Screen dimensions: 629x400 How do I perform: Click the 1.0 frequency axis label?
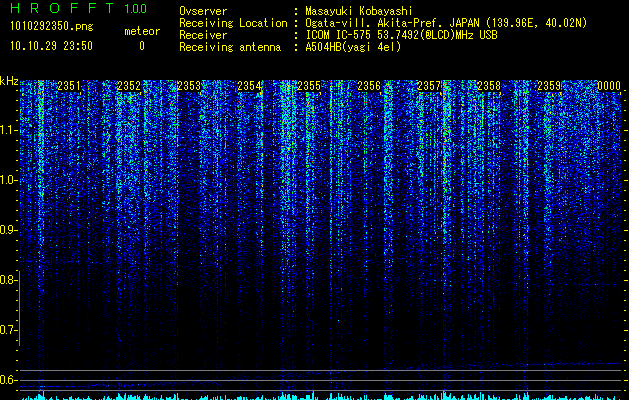coord(8,180)
